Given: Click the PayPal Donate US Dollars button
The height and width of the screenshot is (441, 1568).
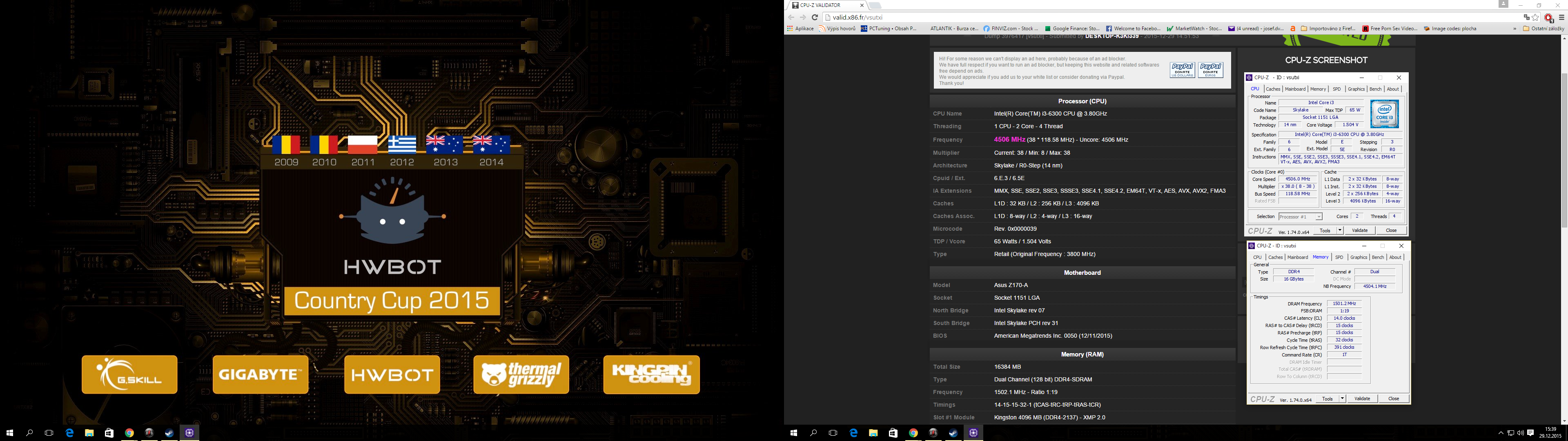Looking at the screenshot, I should pyautogui.click(x=1182, y=70).
